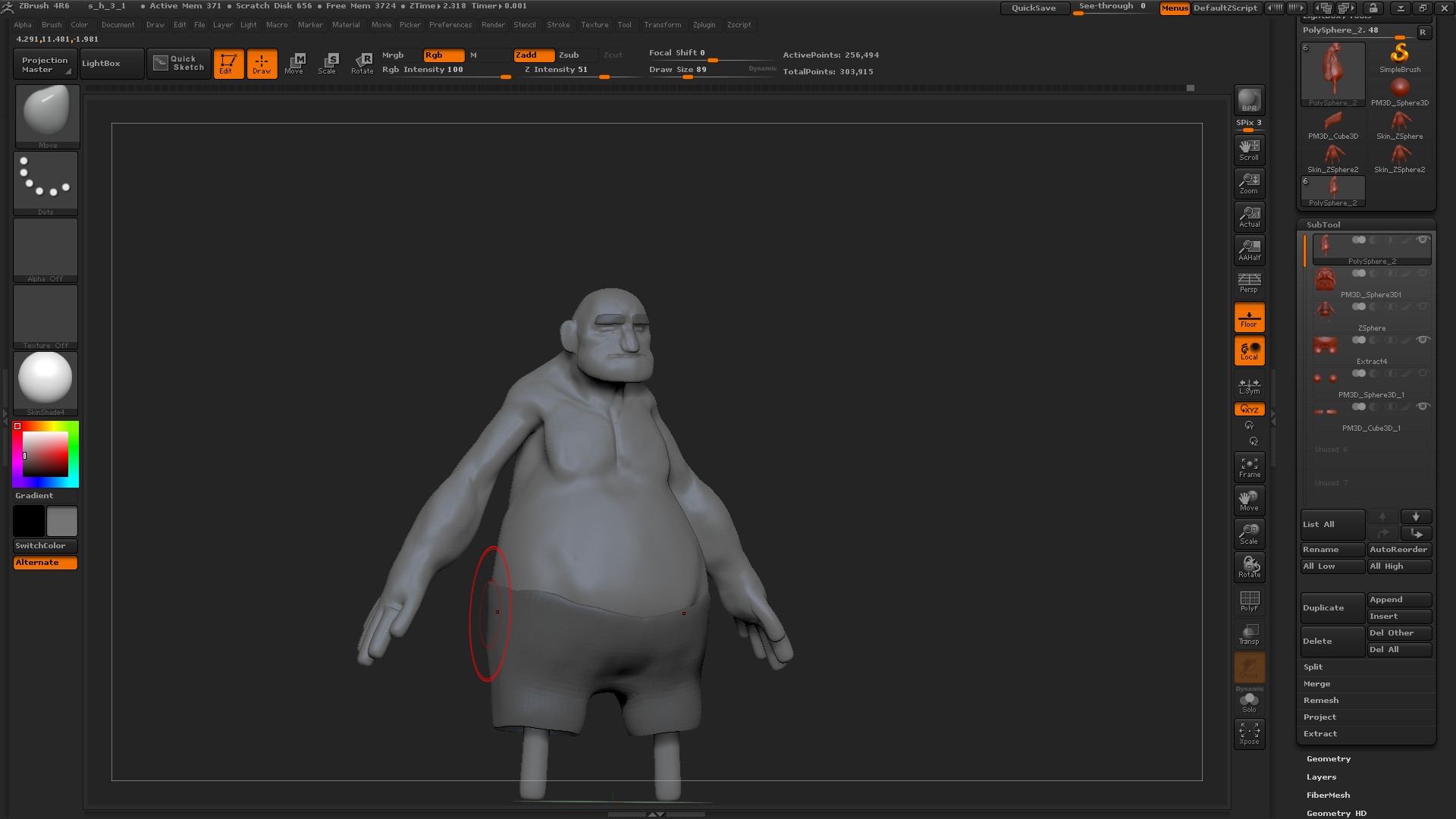Screen dimensions: 1456x819
Task: Activate the Rotate gizmo in top shelf
Action: 362,64
